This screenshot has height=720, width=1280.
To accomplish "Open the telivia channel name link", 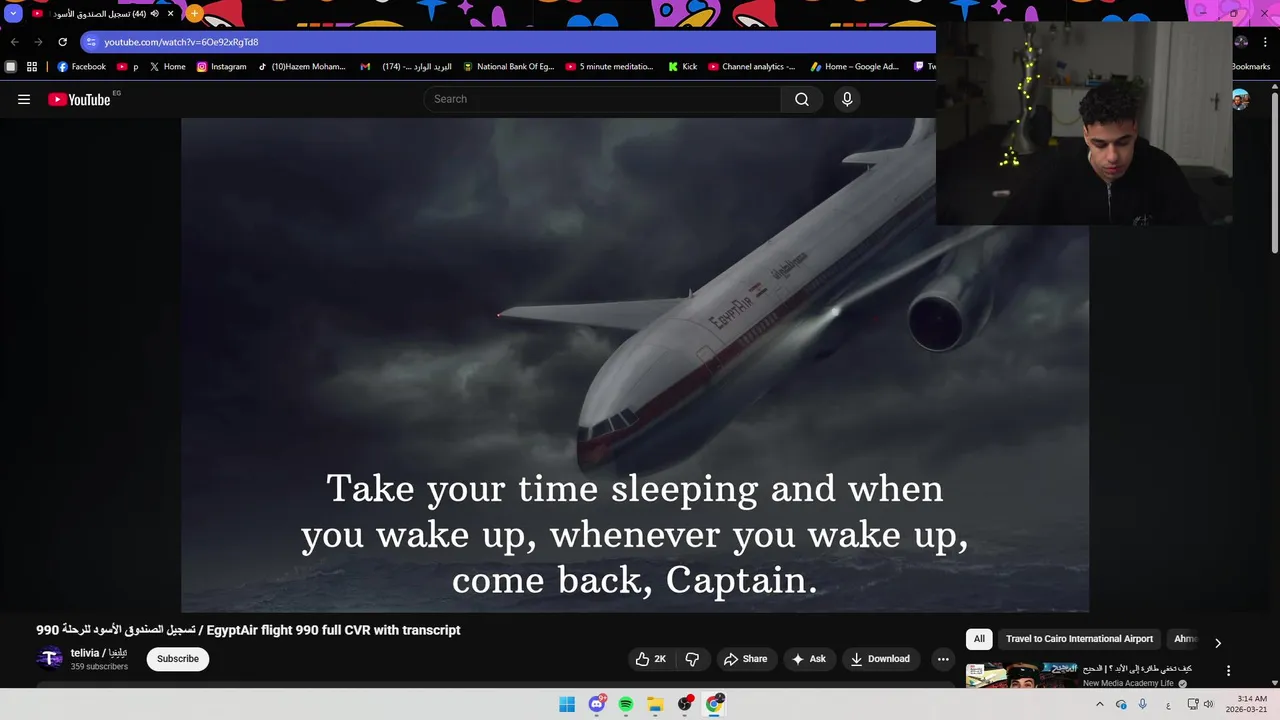I will click(99, 653).
